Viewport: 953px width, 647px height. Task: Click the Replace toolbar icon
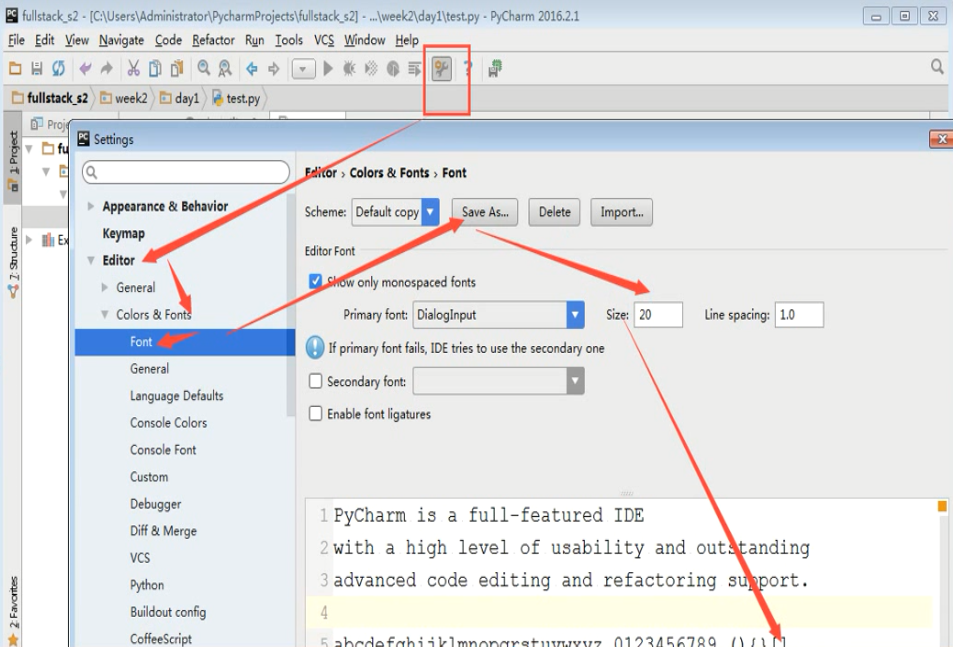[225, 69]
